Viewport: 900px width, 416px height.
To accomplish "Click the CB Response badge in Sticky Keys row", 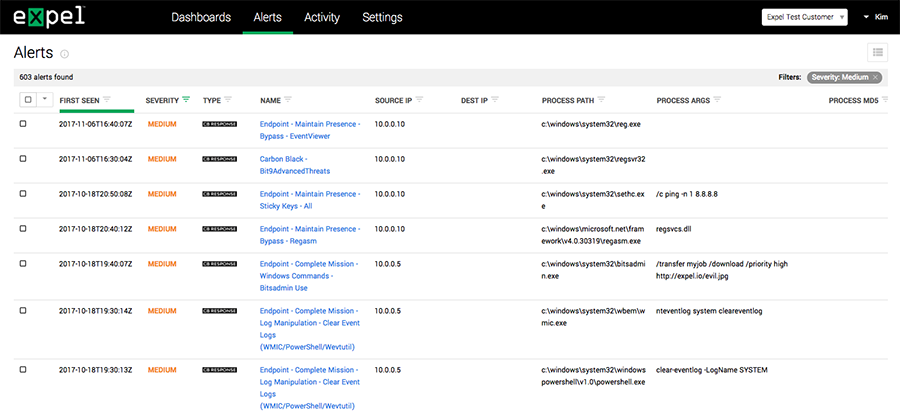I will (219, 194).
